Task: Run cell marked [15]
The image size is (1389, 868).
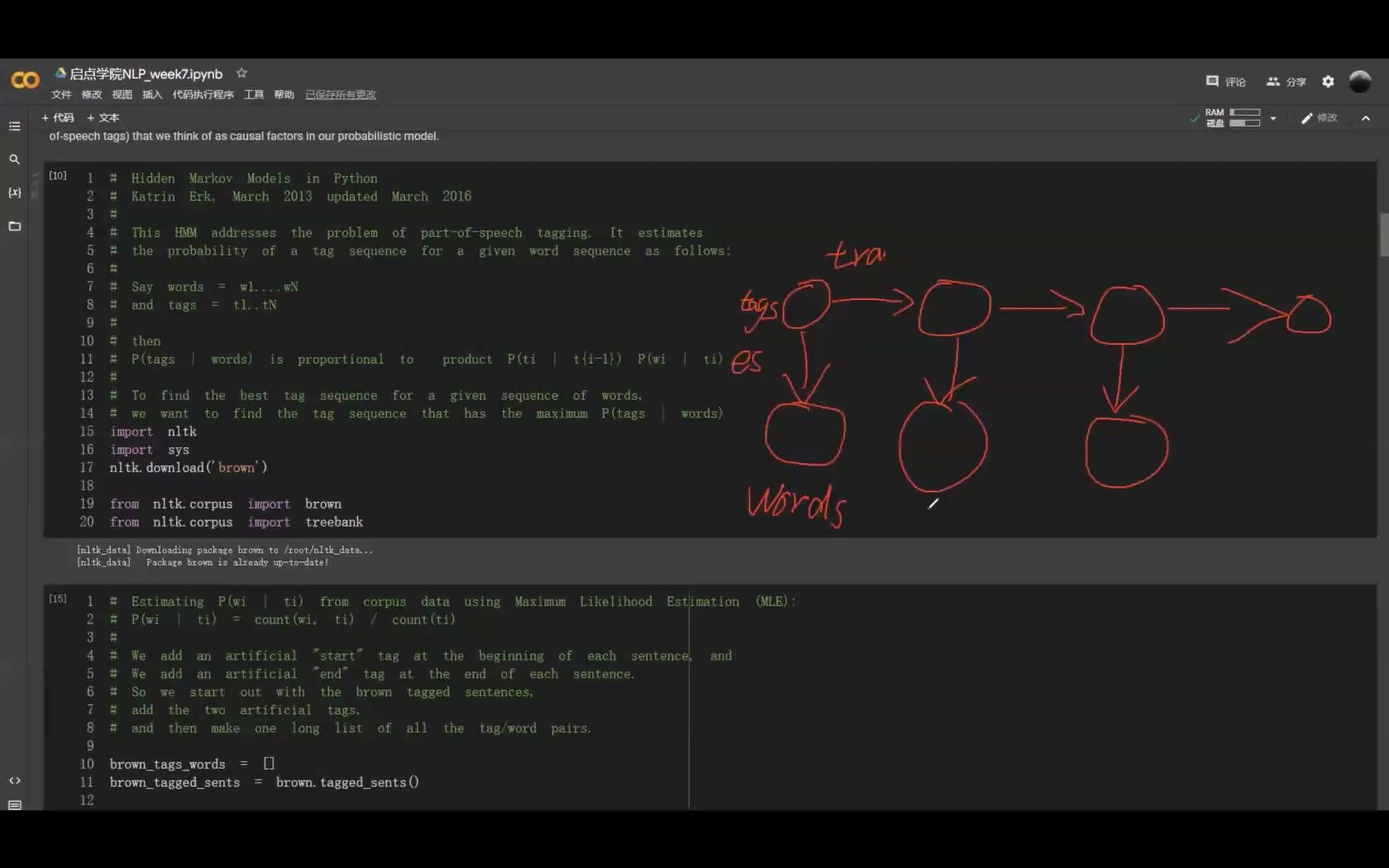Action: 57,599
